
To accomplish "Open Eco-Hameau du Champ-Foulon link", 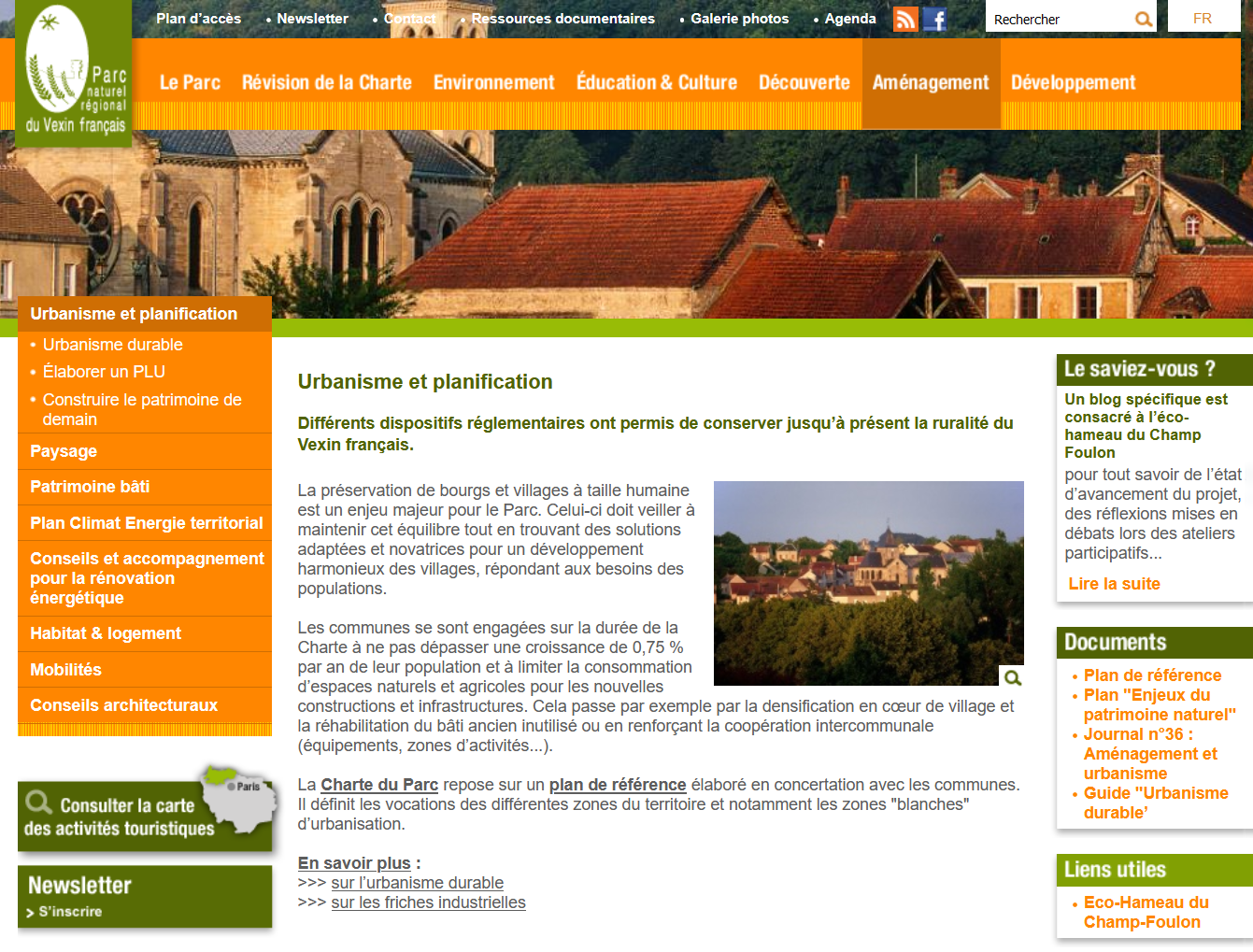I will point(1146,913).
